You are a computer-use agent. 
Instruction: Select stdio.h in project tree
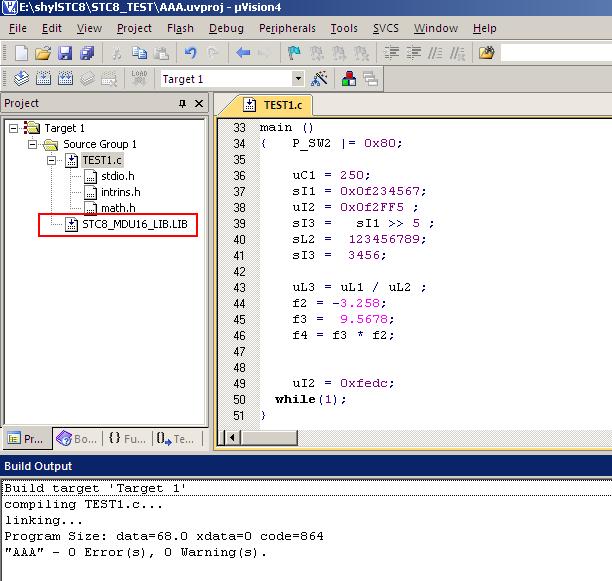pyautogui.click(x=117, y=176)
